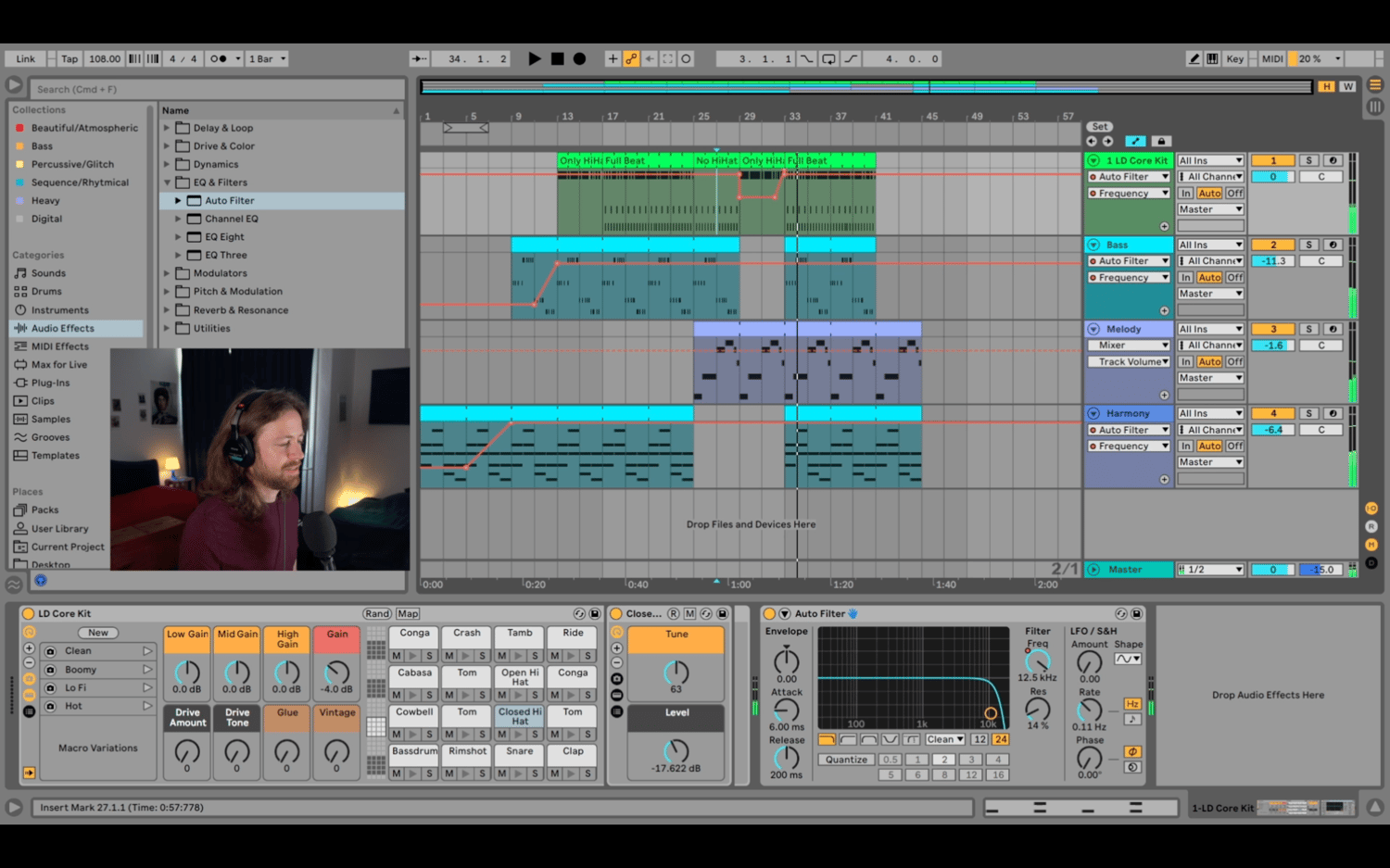Click the Follow playback button

pos(419,58)
